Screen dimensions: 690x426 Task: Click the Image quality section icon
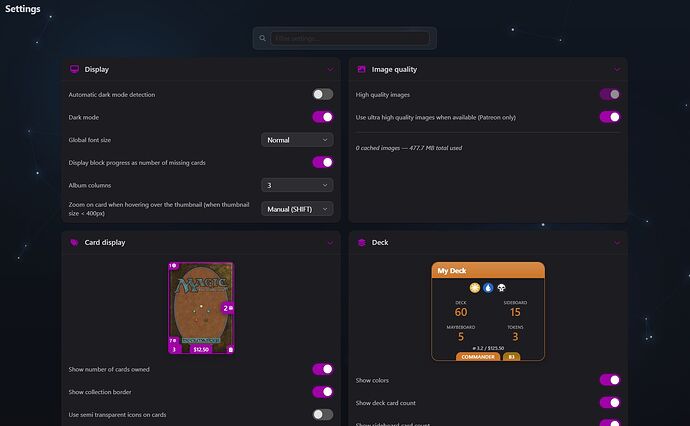361,69
